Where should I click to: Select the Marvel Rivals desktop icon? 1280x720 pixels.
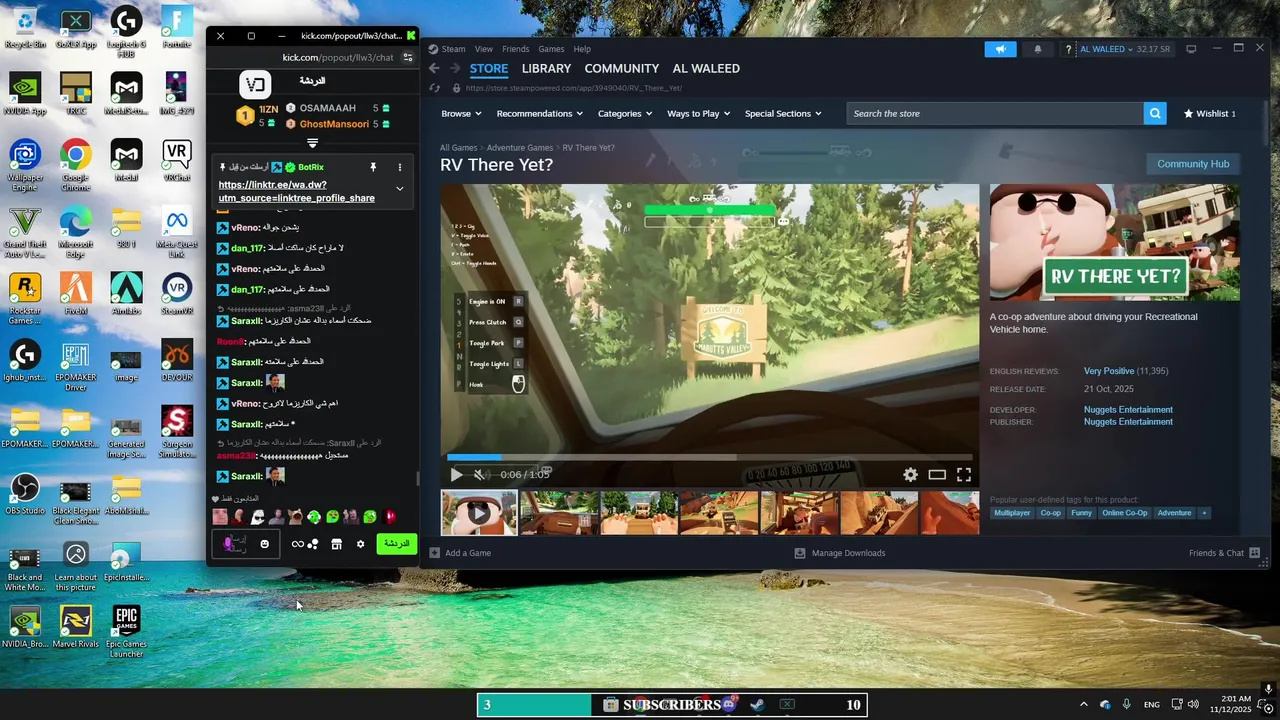(75, 628)
